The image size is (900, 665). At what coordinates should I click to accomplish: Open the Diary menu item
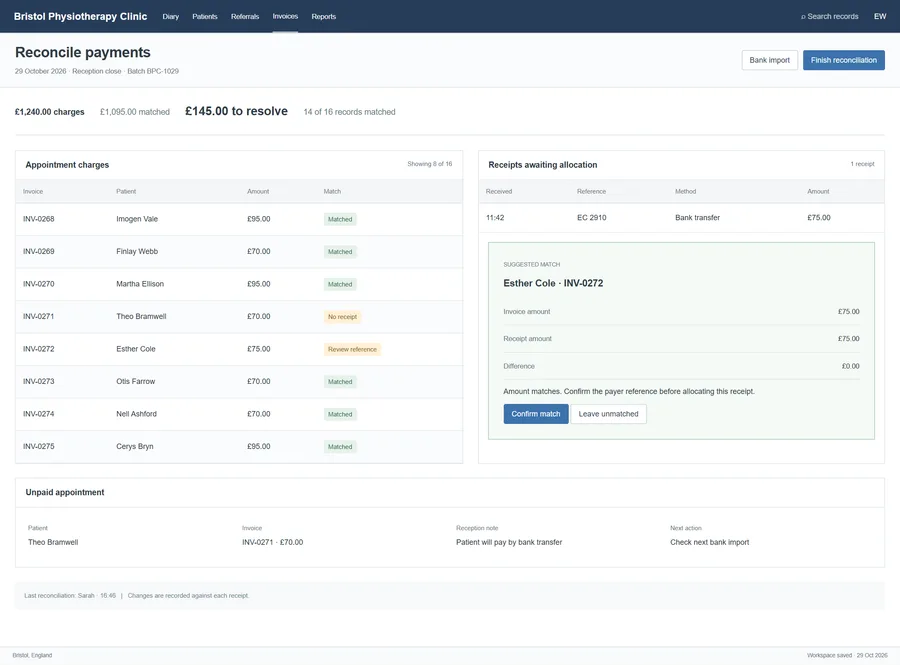pos(170,17)
